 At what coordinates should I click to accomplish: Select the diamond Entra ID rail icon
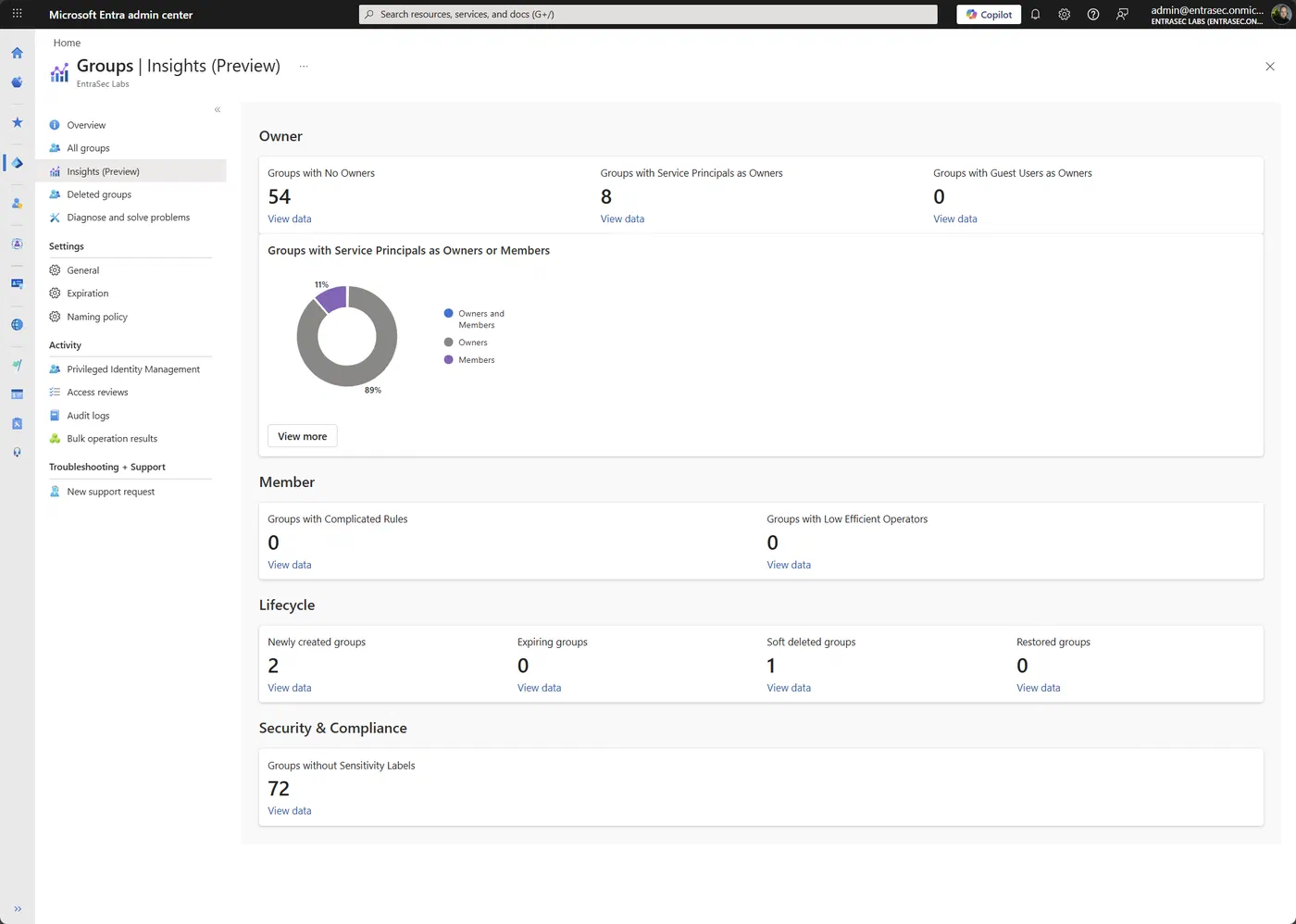point(17,163)
